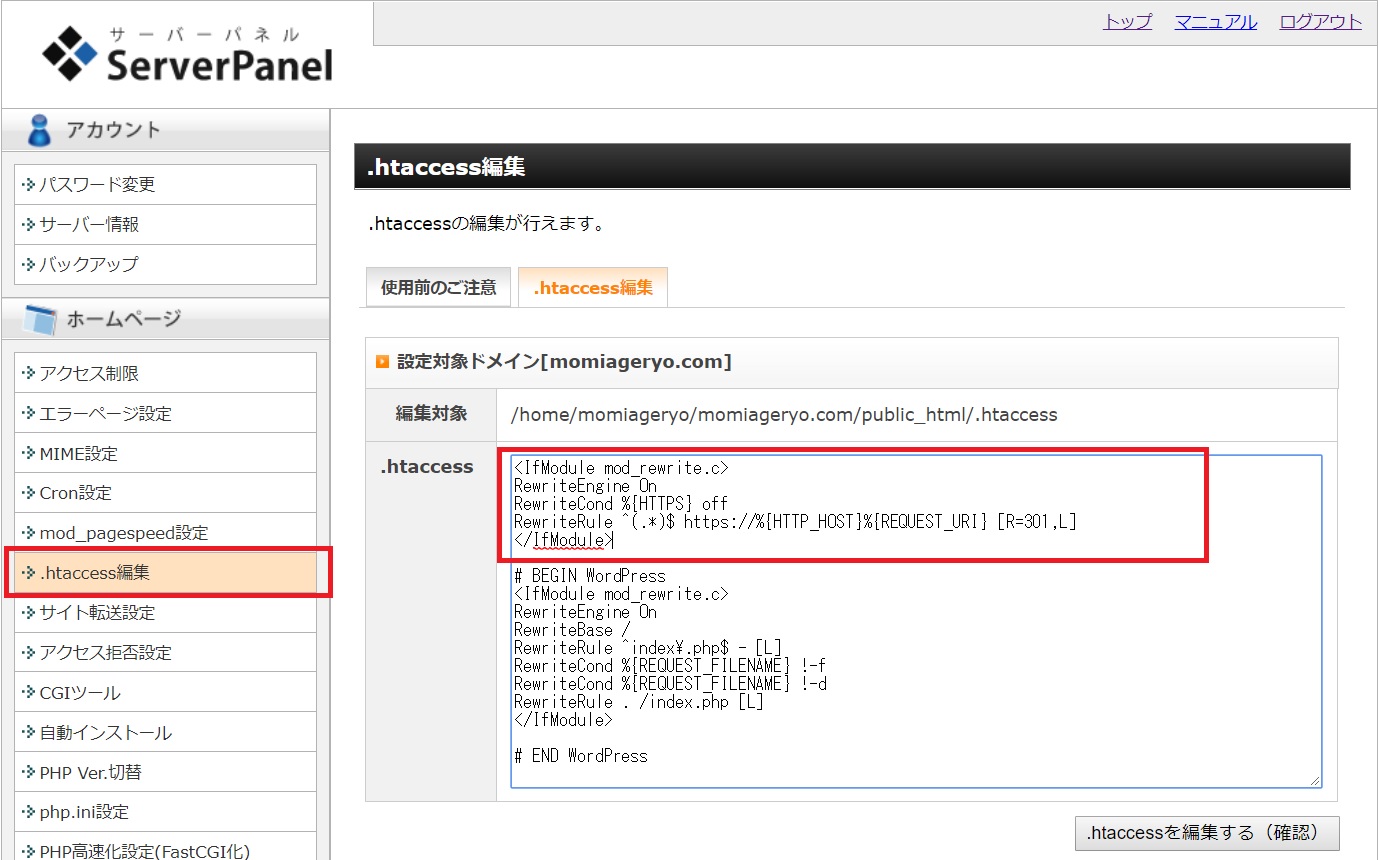Click inside the .htaccess text area
This screenshot has width=1378, height=860.
[x=916, y=621]
